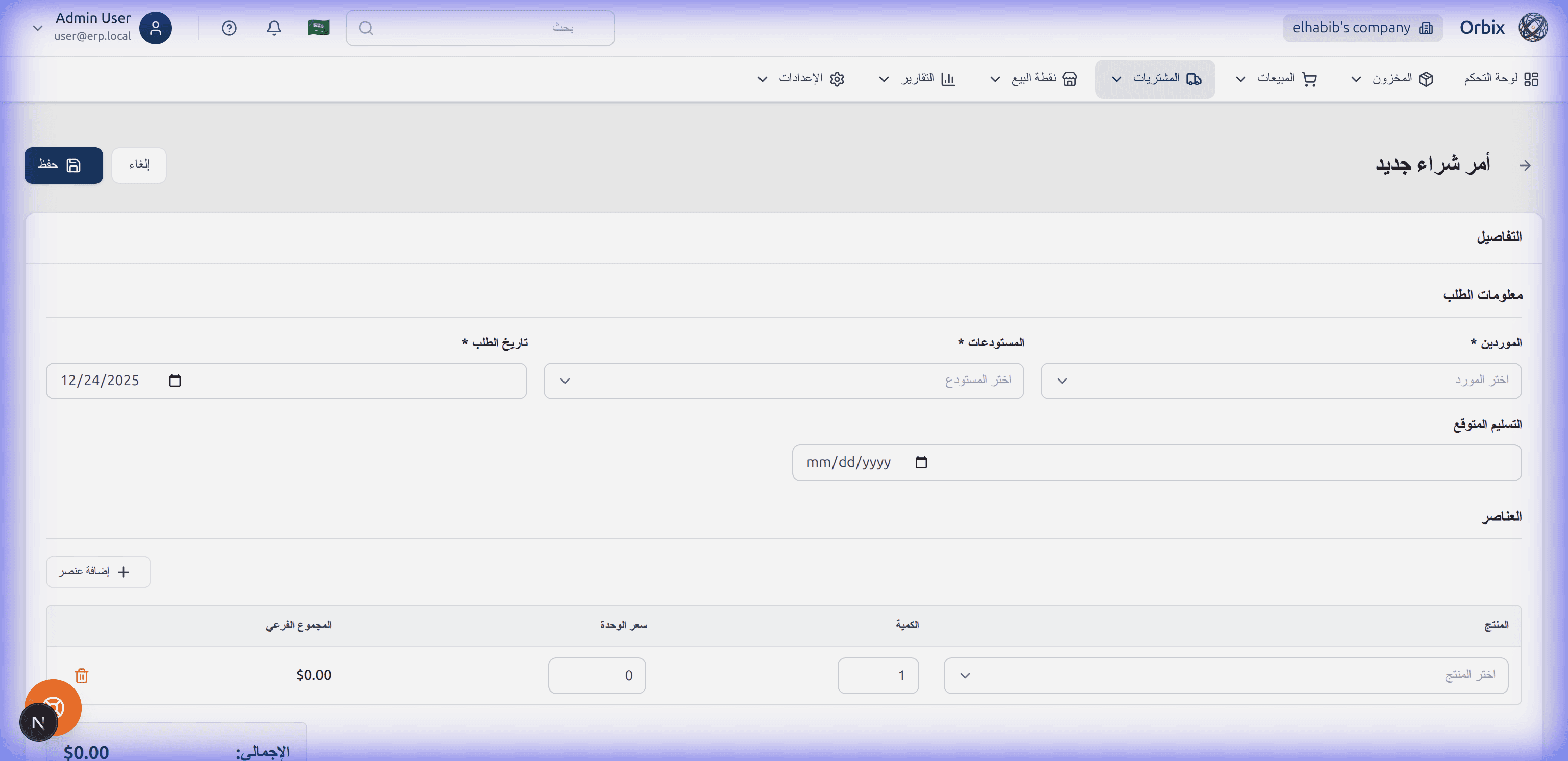
Task: Expand the Admin User account menu
Action: coord(38,28)
